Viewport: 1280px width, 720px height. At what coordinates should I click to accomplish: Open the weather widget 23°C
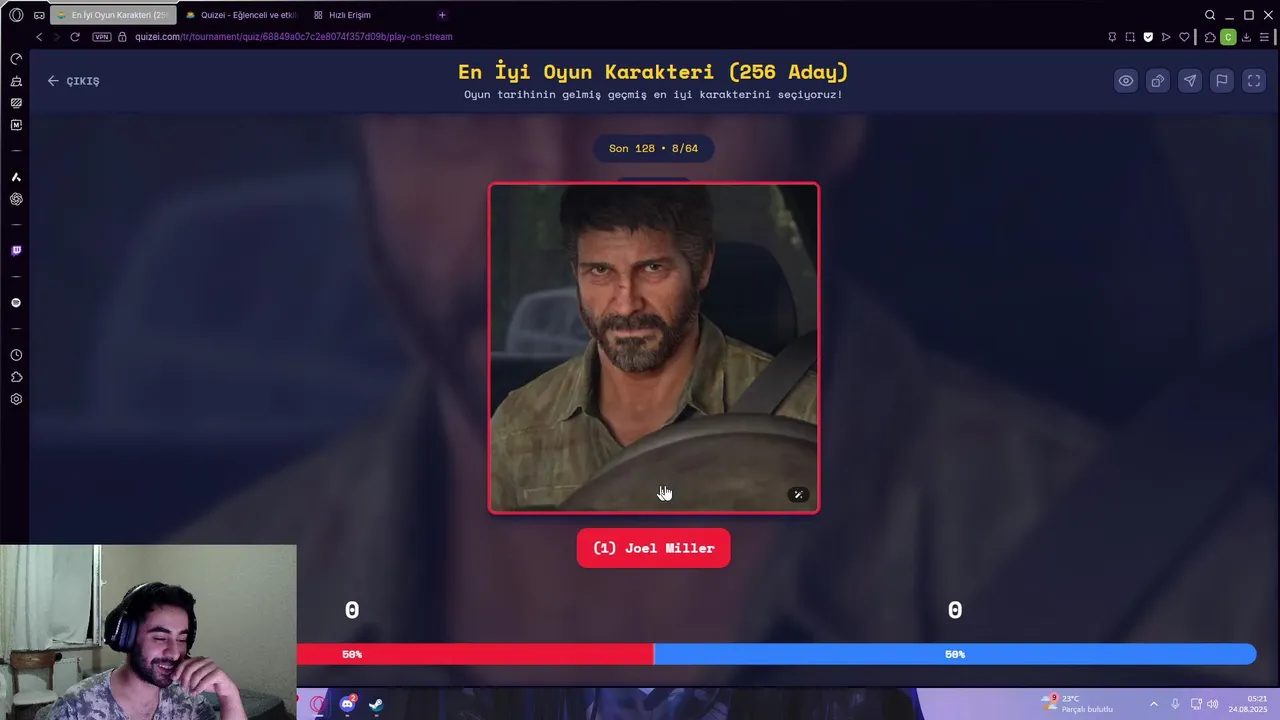(1077, 704)
